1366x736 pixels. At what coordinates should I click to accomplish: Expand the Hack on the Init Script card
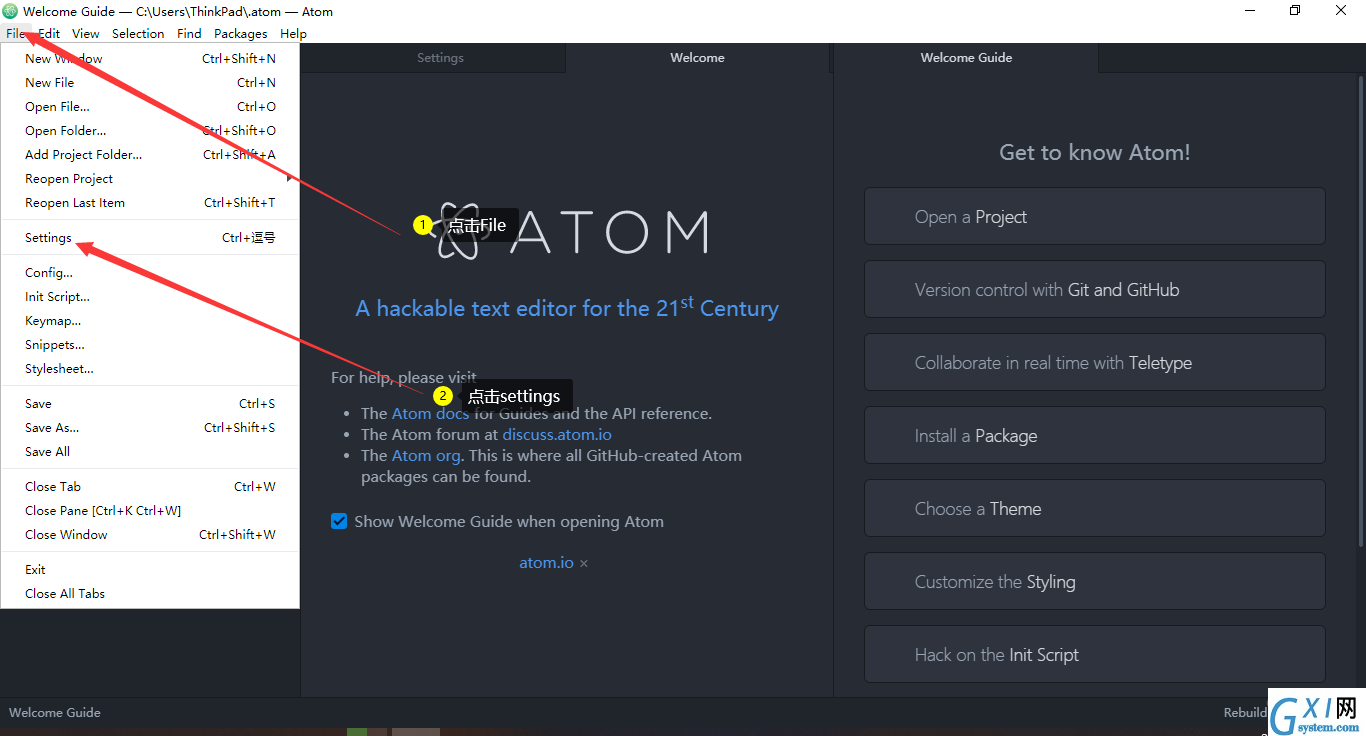point(1095,655)
